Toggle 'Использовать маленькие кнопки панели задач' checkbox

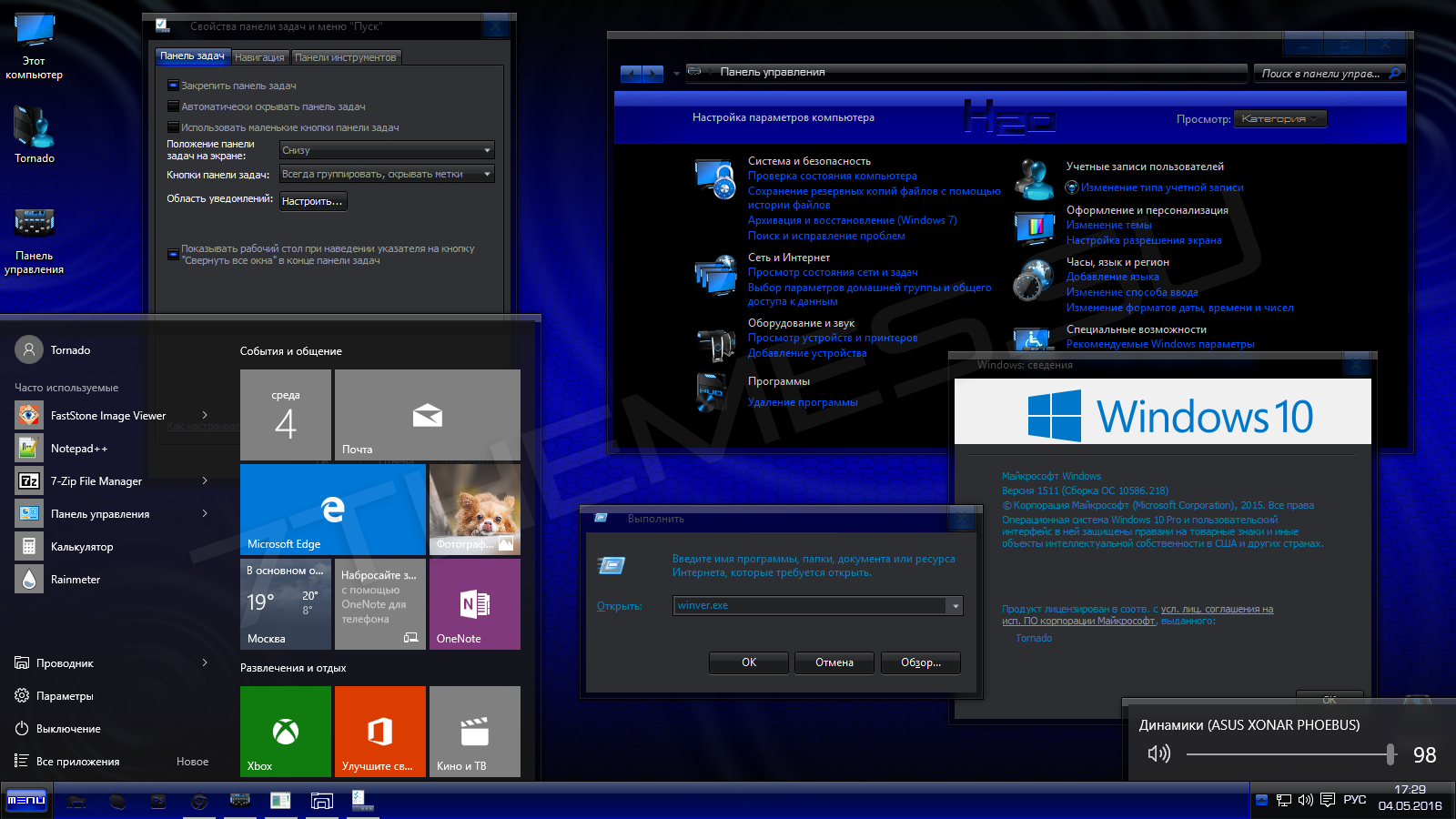tap(173, 127)
